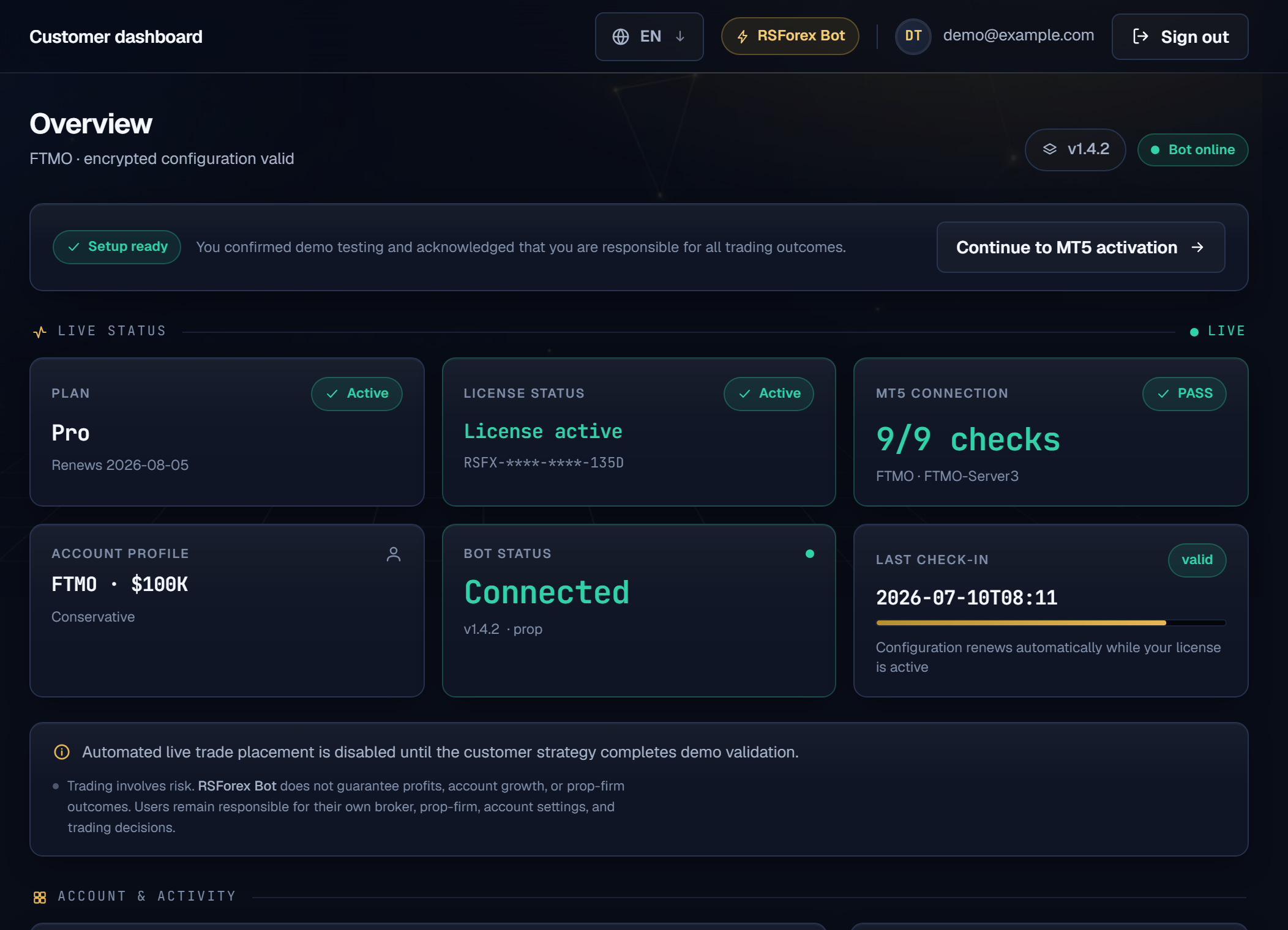Click the Last Check-in progress bar

click(1050, 623)
